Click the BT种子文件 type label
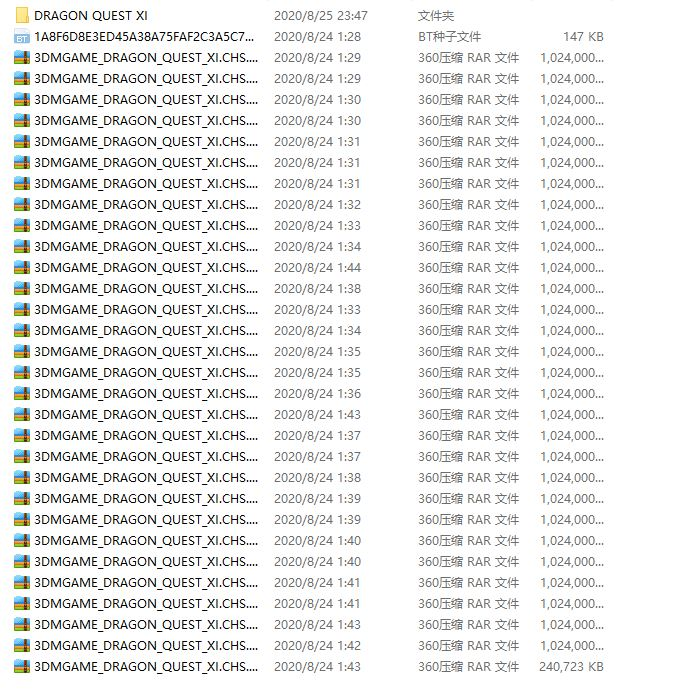 pyautogui.click(x=449, y=37)
